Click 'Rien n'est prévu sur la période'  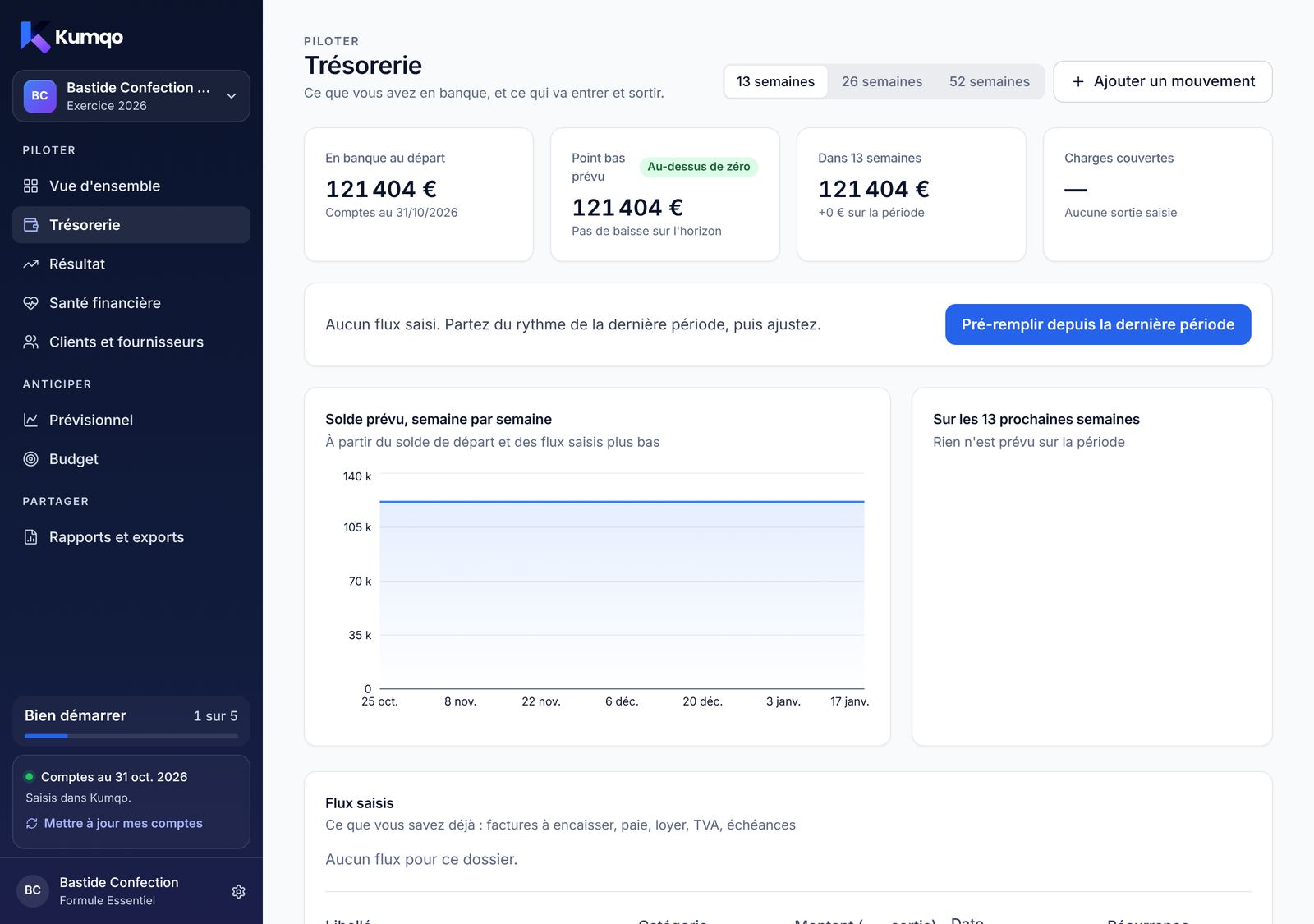coord(1029,442)
